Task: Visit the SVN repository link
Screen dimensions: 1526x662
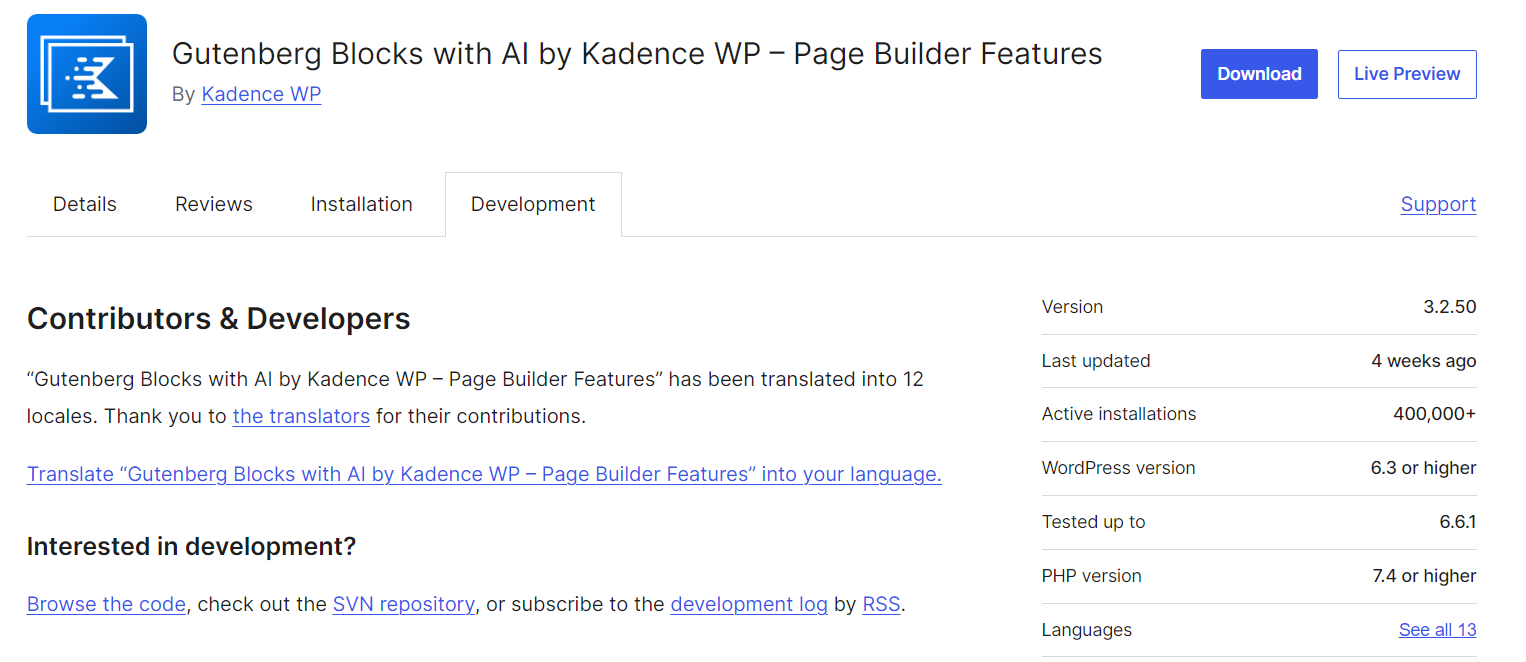Action: pyautogui.click(x=403, y=604)
